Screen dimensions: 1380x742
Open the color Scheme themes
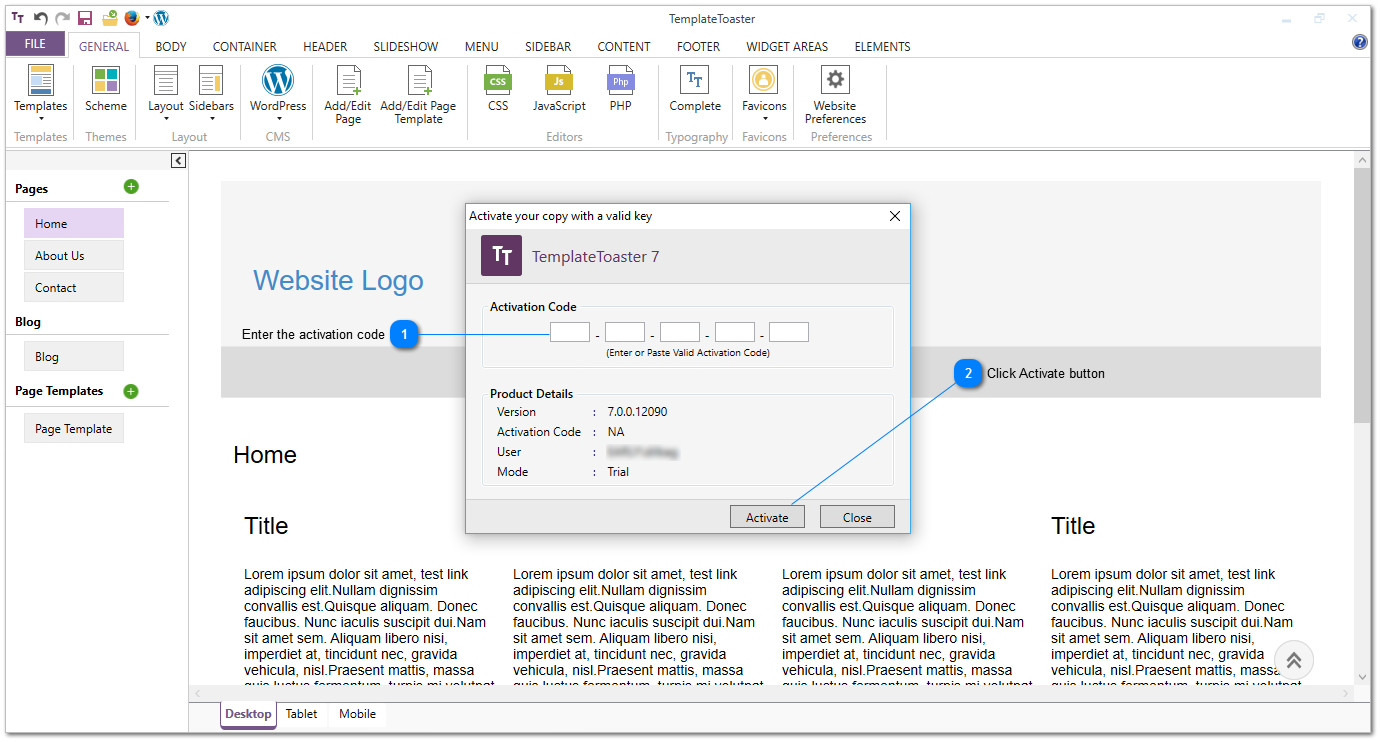pos(105,80)
